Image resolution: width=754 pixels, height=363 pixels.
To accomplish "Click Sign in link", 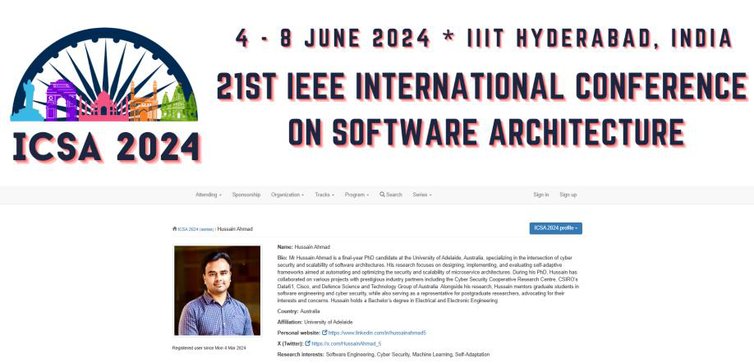I will click(541, 195).
